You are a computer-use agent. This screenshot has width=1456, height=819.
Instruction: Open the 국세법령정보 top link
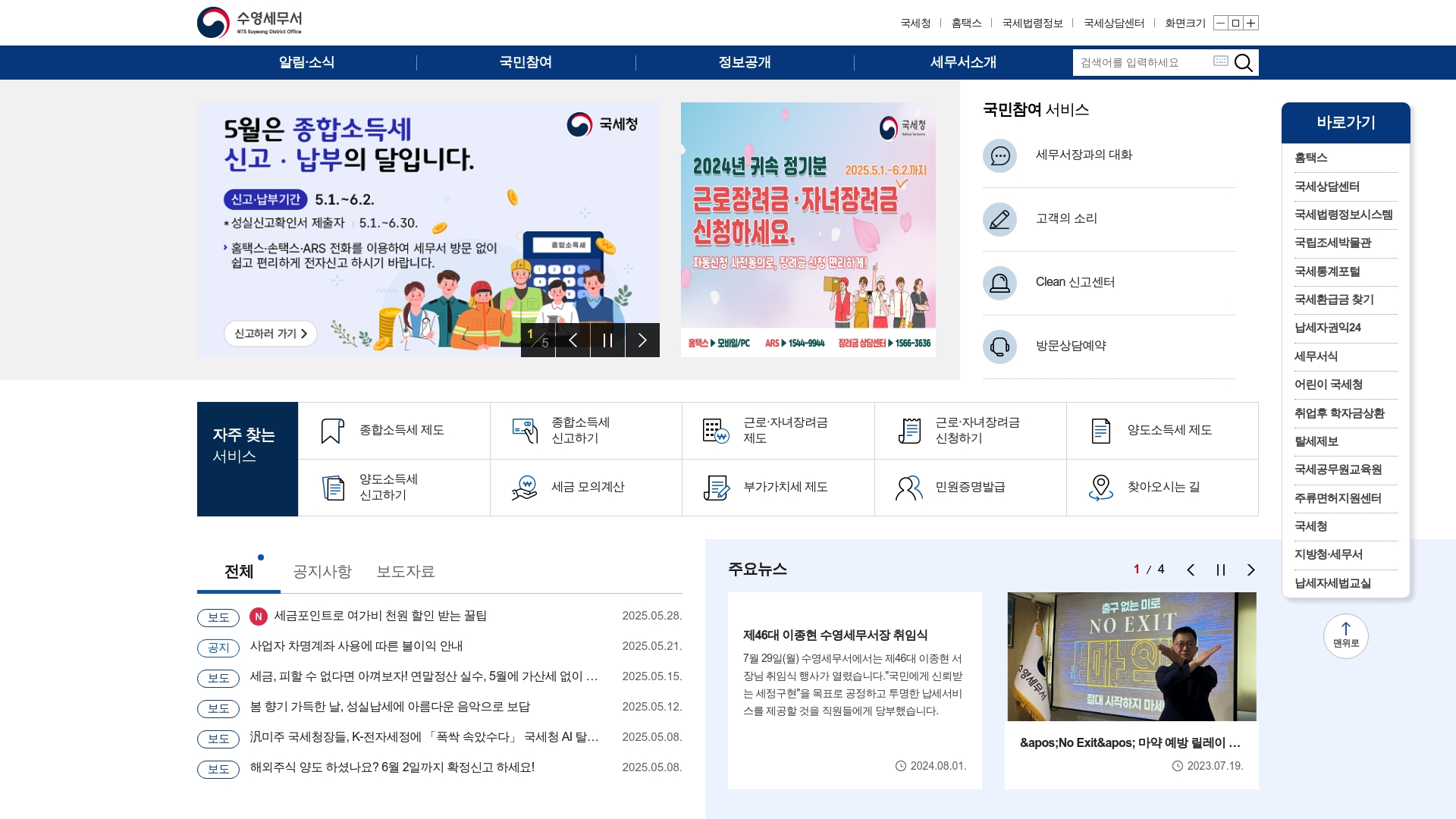point(1032,24)
